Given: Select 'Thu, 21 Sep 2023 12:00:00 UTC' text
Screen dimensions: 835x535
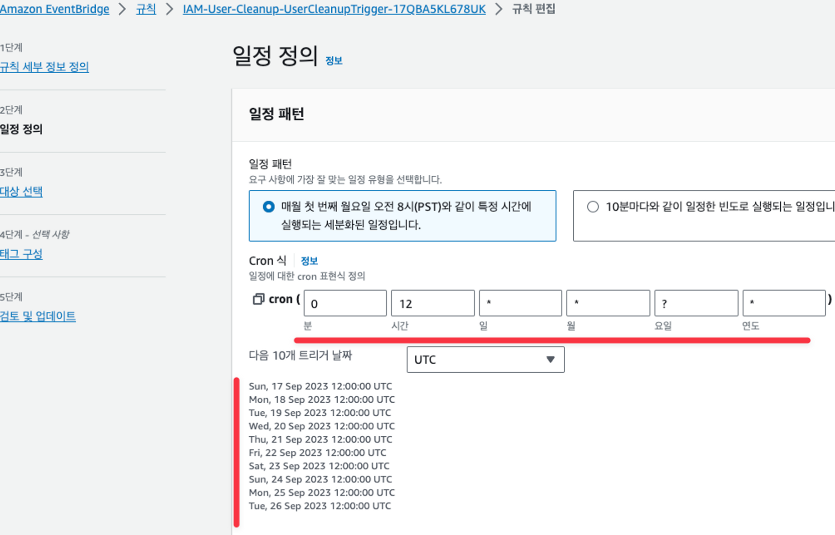Looking at the screenshot, I should (321, 440).
